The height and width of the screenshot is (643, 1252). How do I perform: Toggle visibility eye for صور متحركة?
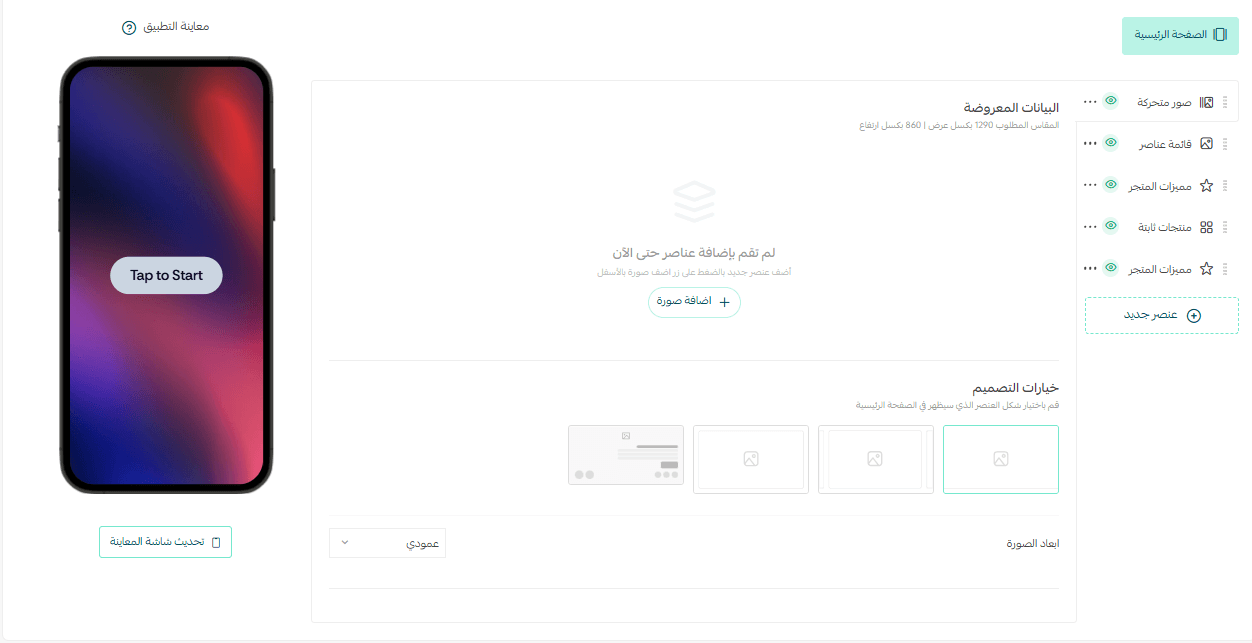(1110, 101)
